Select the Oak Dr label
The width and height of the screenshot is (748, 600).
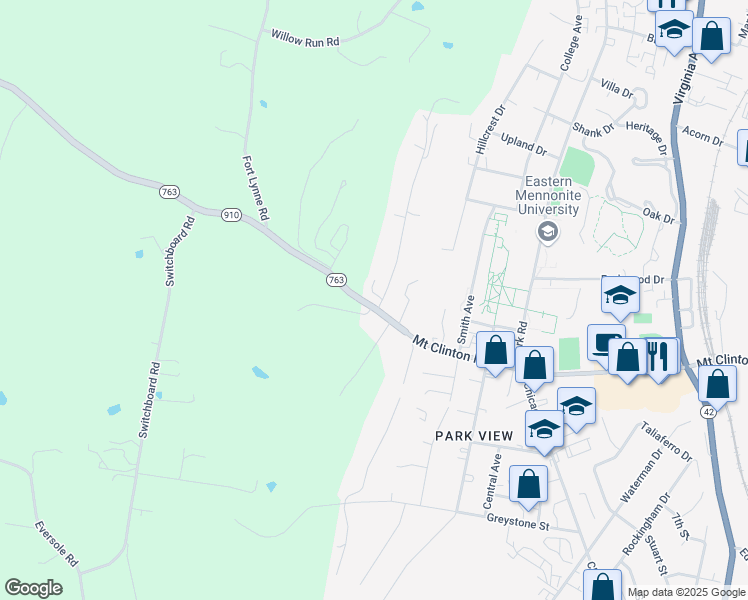(658, 216)
